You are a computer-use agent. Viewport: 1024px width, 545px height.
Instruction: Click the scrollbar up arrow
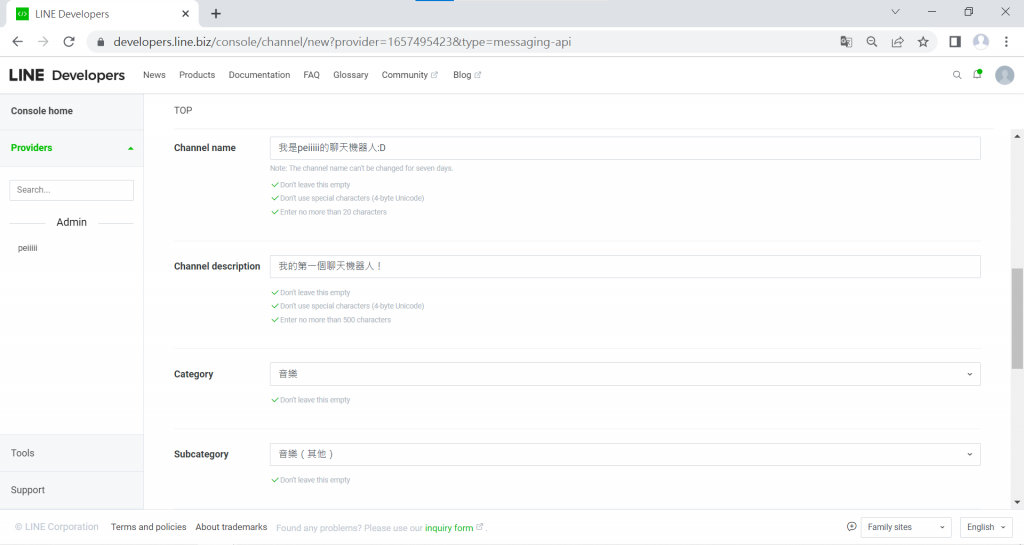point(1017,136)
